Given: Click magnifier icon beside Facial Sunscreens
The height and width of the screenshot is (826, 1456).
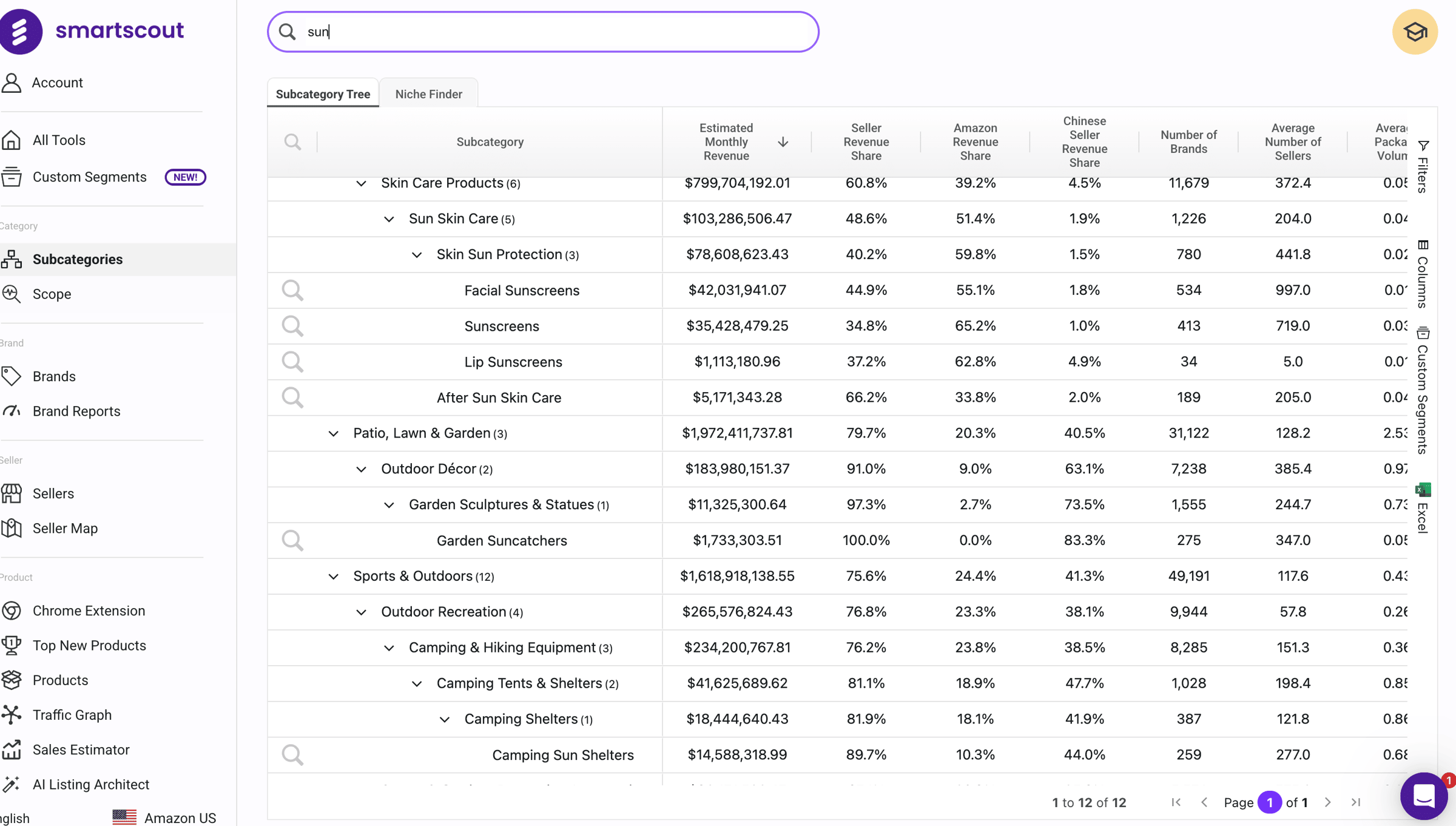Looking at the screenshot, I should pyautogui.click(x=292, y=290).
